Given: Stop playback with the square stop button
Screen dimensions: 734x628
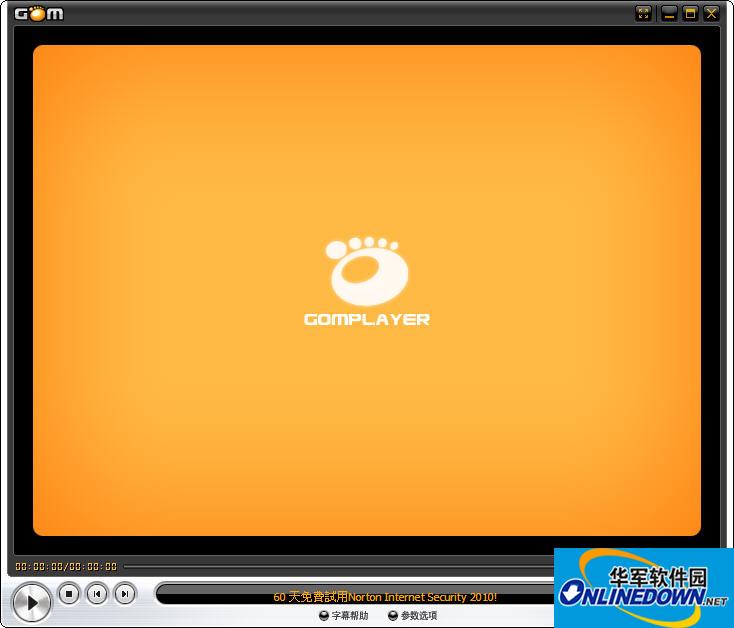Looking at the screenshot, I should tap(69, 594).
